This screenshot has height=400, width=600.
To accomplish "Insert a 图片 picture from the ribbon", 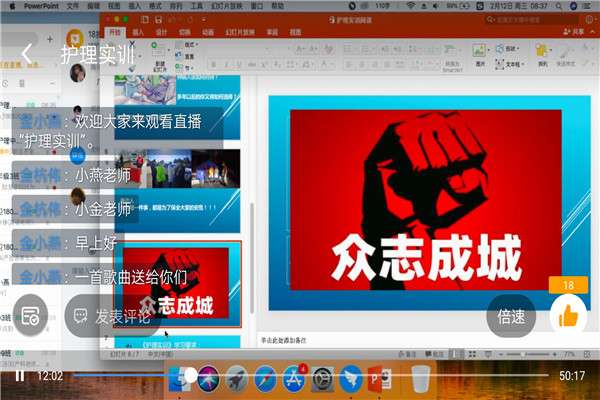I will pyautogui.click(x=479, y=55).
